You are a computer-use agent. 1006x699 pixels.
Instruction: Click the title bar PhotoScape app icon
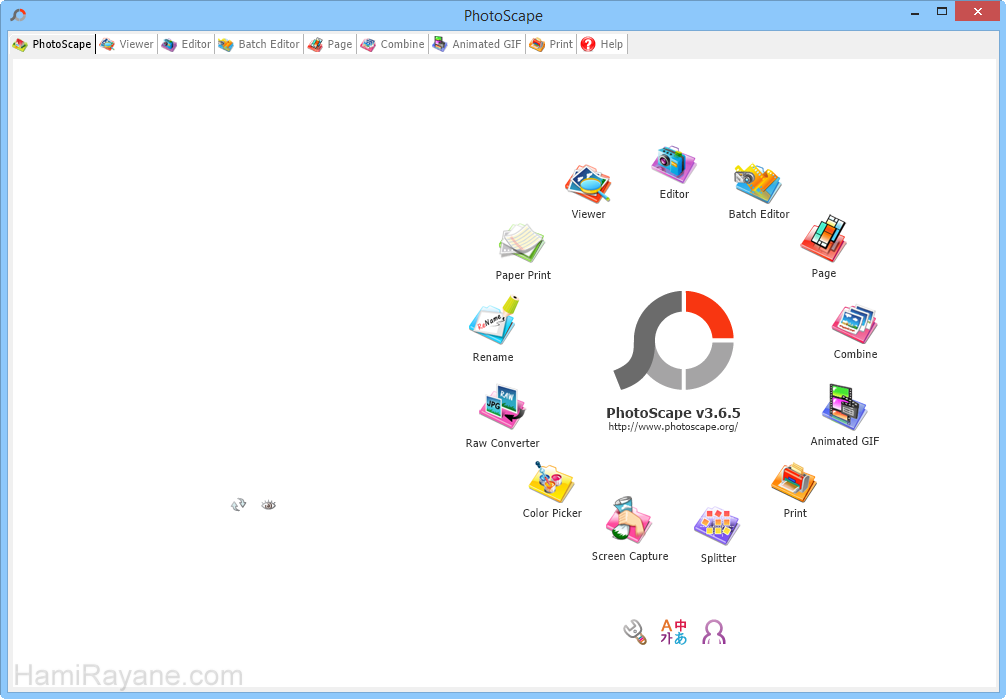click(x=19, y=15)
